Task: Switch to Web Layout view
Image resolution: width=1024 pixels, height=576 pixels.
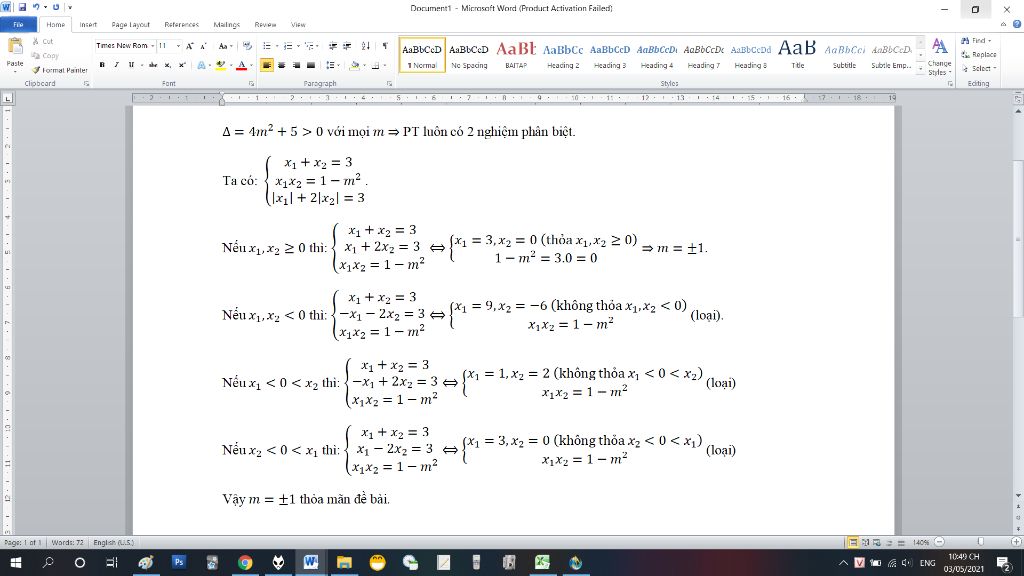Action: click(877, 543)
